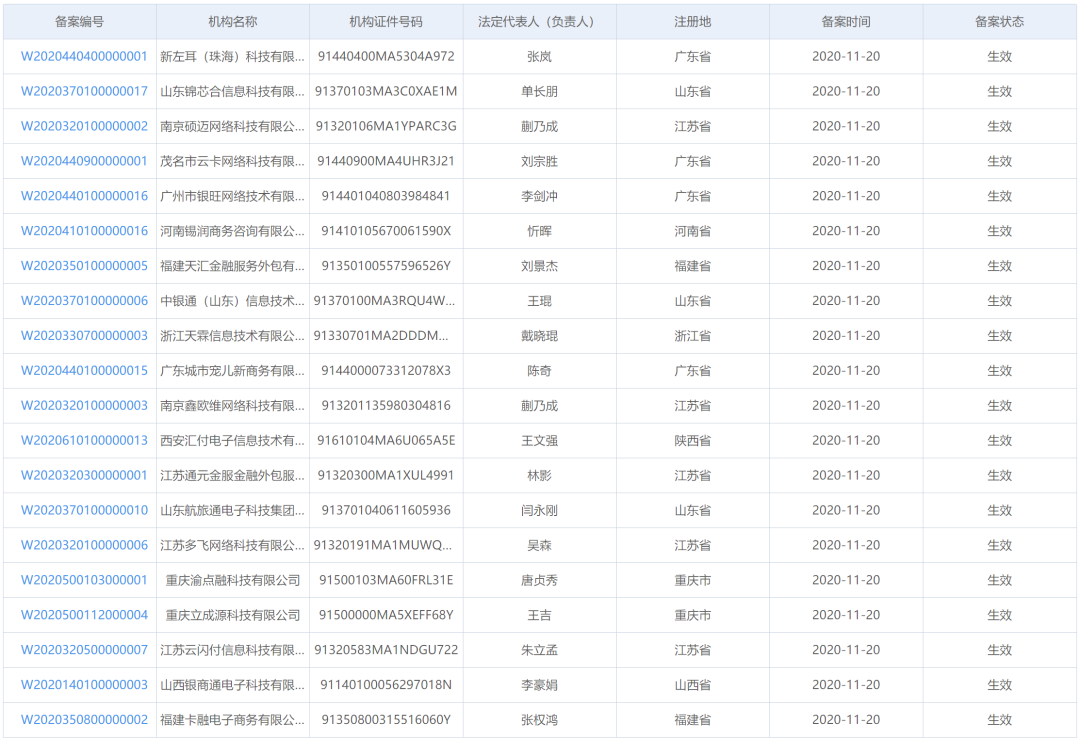Open record W2020320100000006 link
The height and width of the screenshot is (740, 1080).
84,545
